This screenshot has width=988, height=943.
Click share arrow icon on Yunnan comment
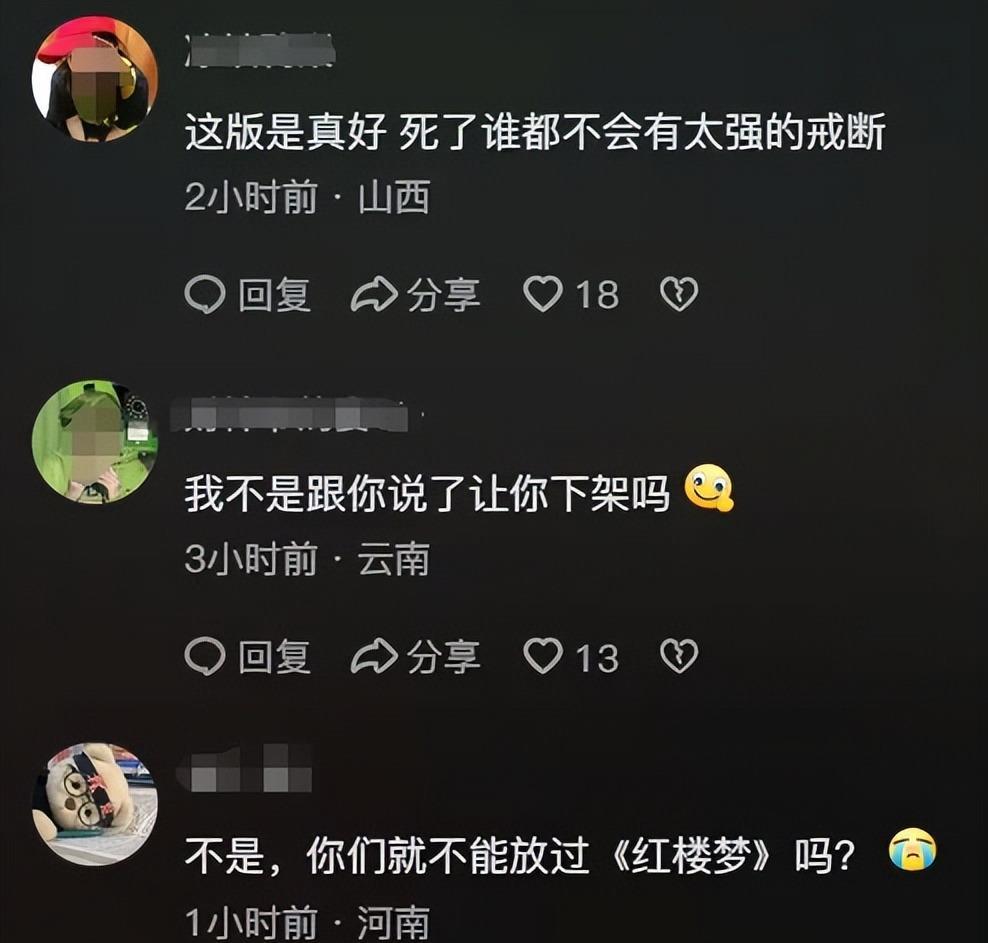(x=374, y=656)
